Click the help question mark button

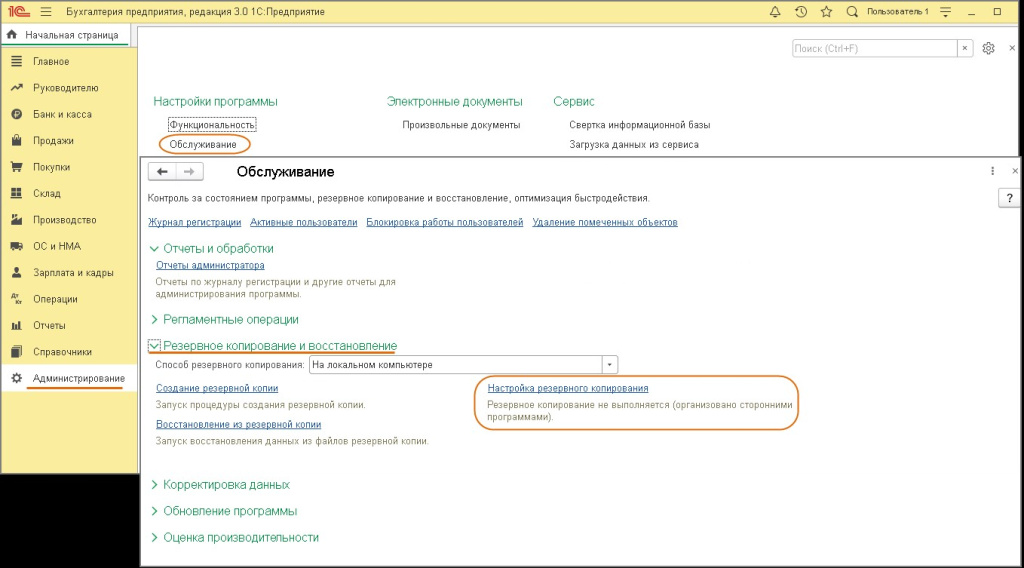[1008, 198]
